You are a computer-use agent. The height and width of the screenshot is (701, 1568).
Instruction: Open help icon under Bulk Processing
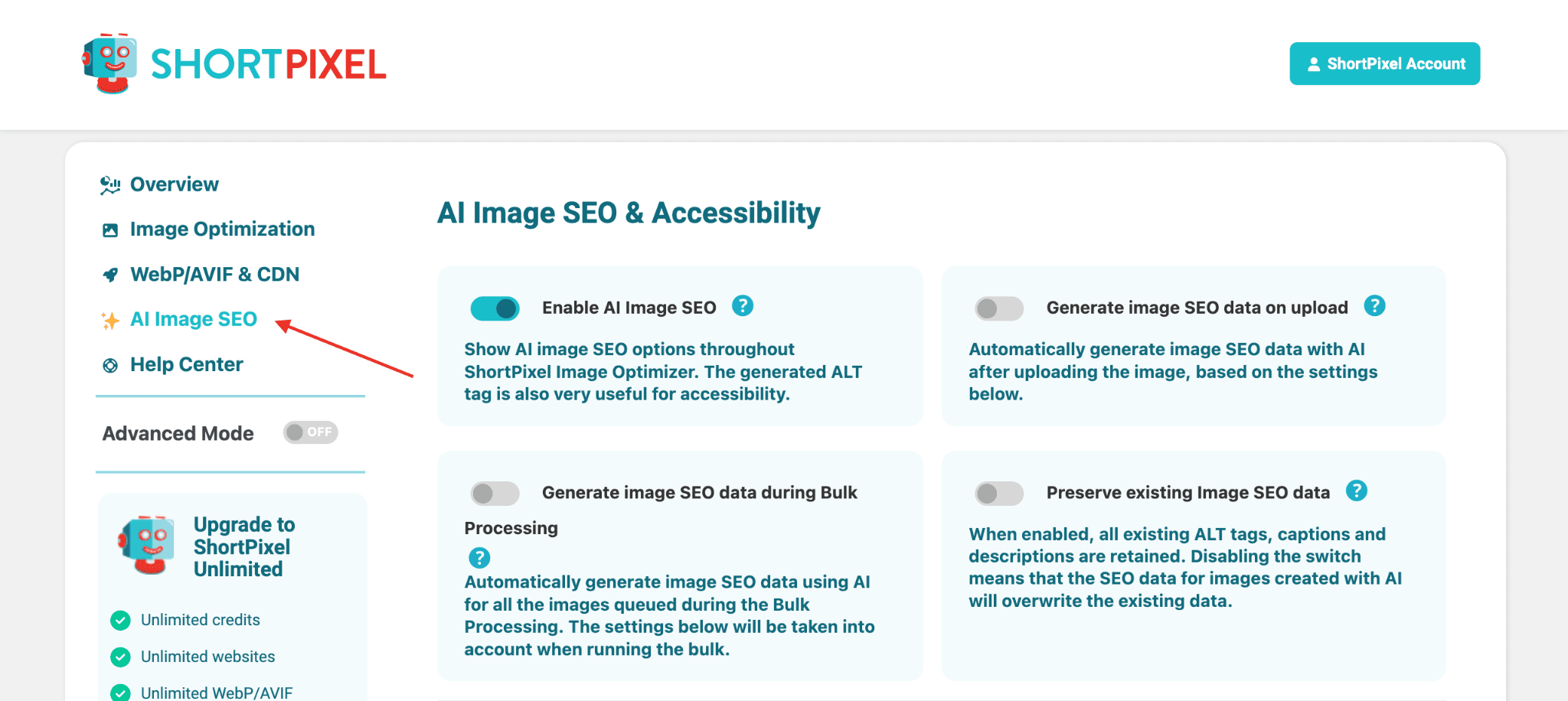click(479, 558)
